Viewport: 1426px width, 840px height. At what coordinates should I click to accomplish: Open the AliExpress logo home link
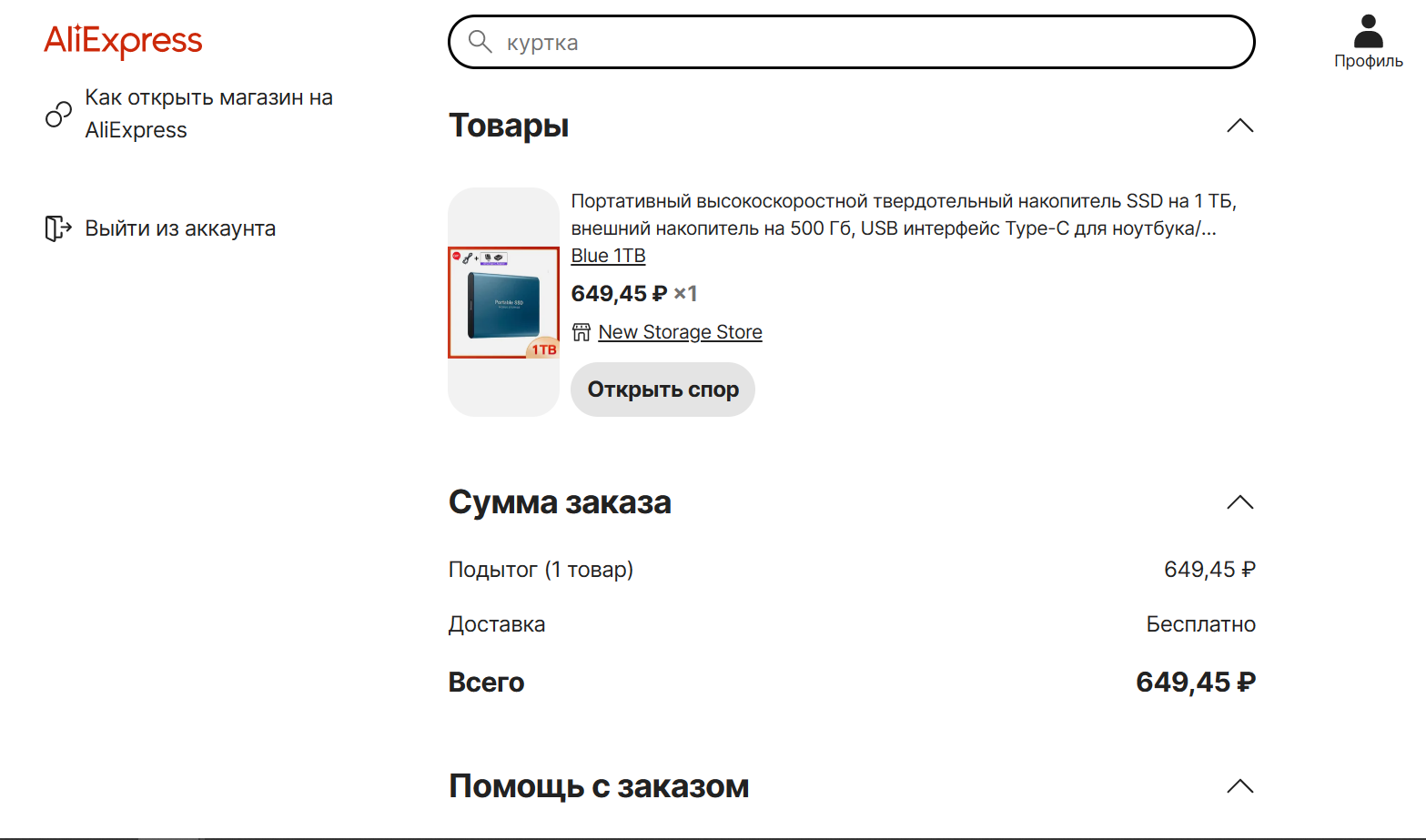click(x=124, y=41)
